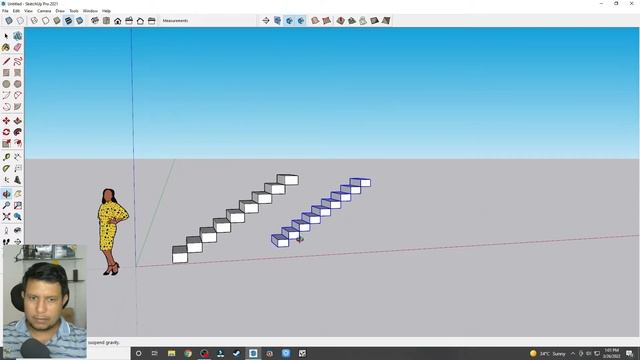
Task: Choose the Position Camera tool
Action: [x=6, y=231]
